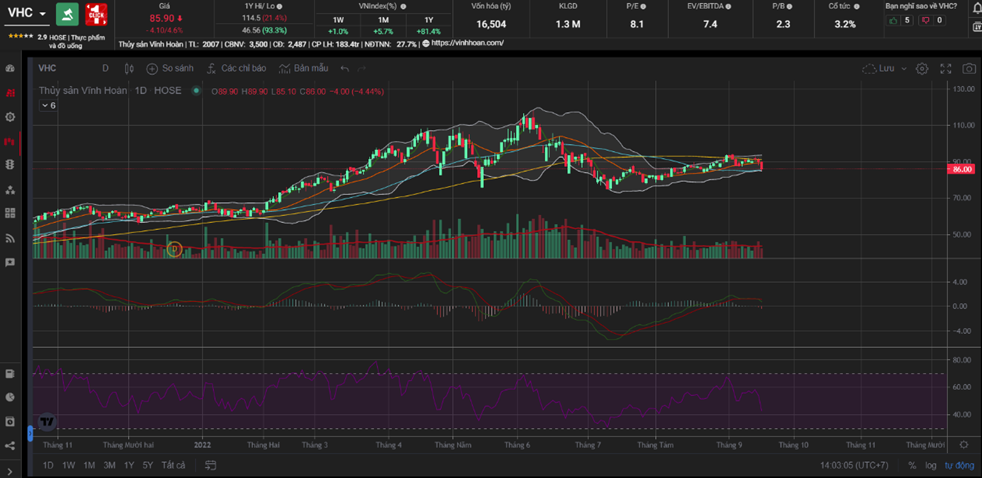Expand the VHC ticker dropdown

coord(43,14)
